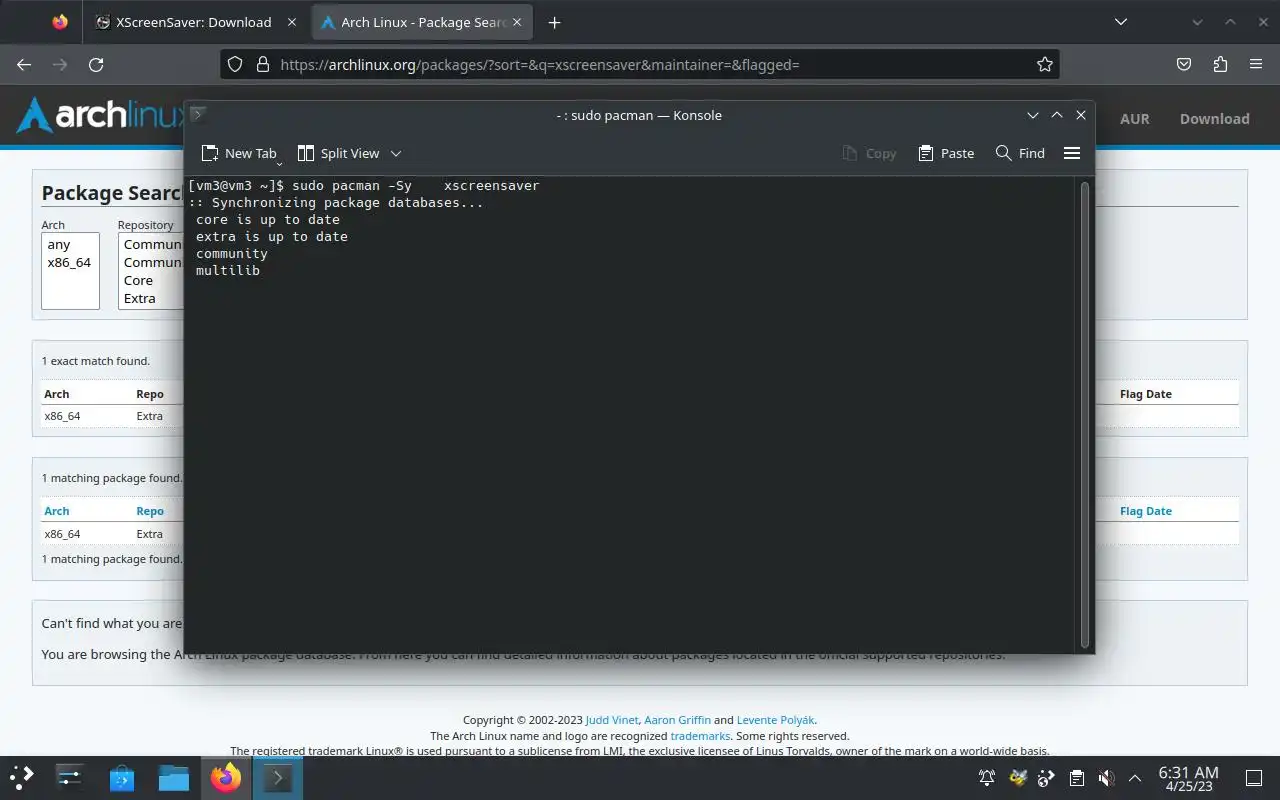Click the Konsole title bar terminal icon
This screenshot has width=1280, height=800.
[198, 114]
